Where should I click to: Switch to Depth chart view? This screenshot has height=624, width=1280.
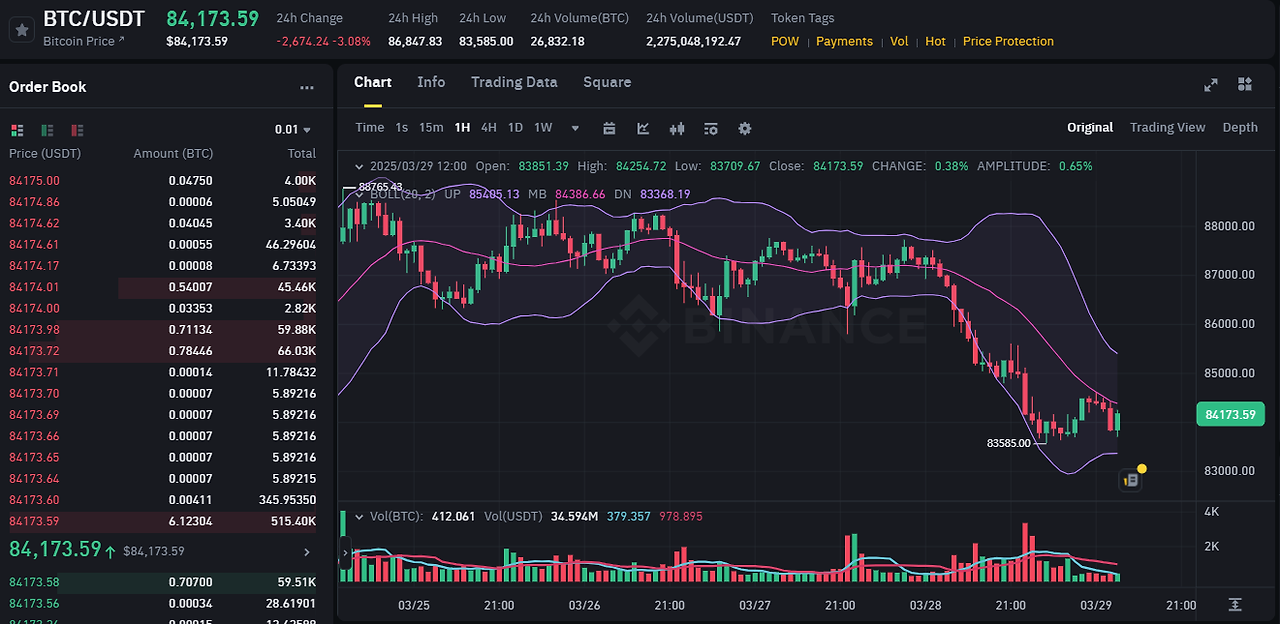click(1240, 127)
